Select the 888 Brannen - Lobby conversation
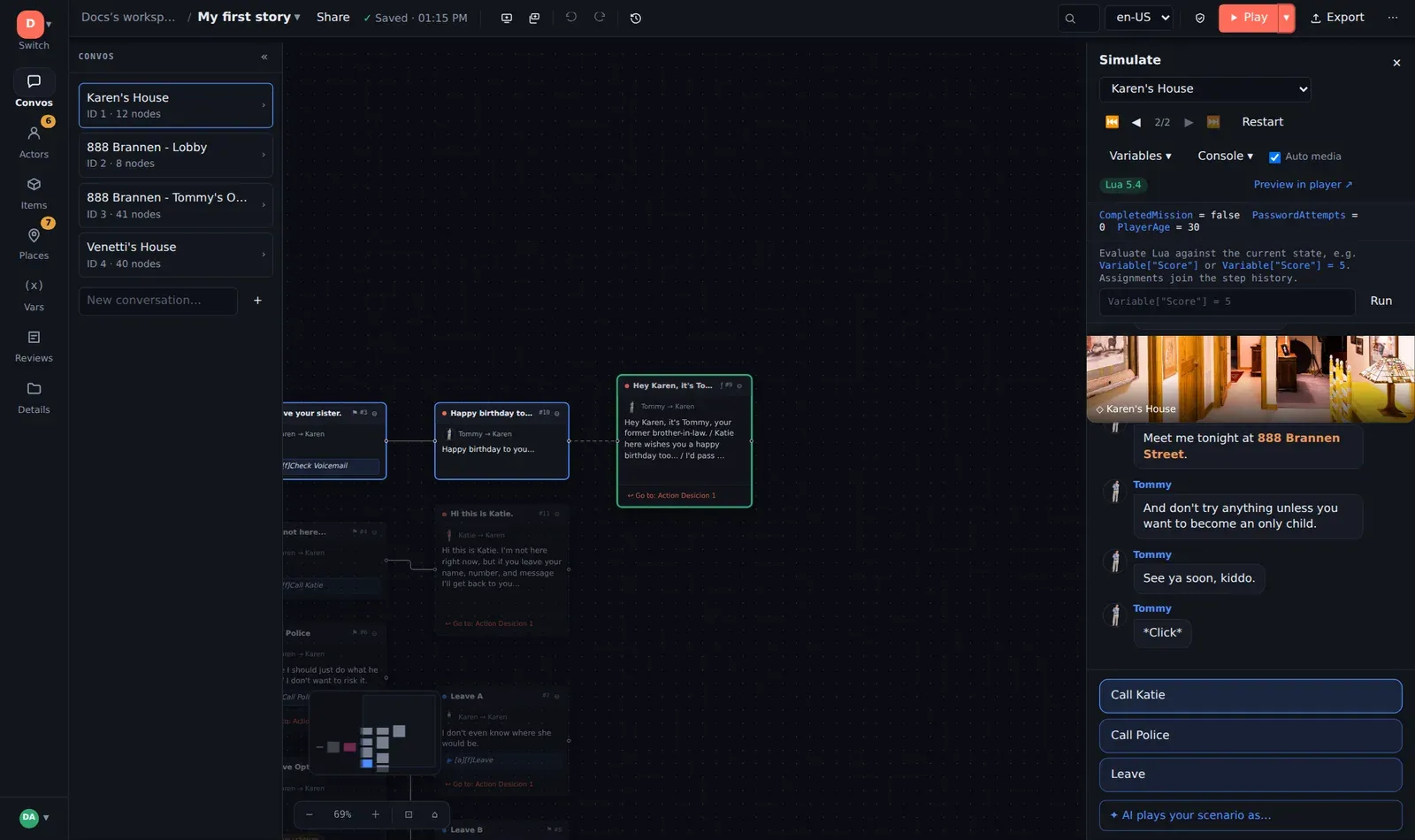The image size is (1415, 840). [x=175, y=155]
